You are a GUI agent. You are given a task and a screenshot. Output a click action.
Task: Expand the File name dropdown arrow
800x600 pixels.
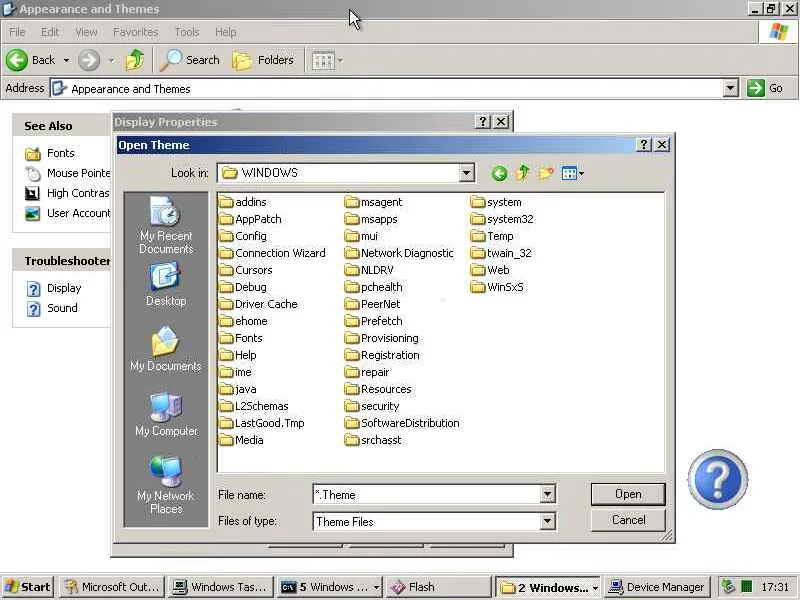click(547, 494)
